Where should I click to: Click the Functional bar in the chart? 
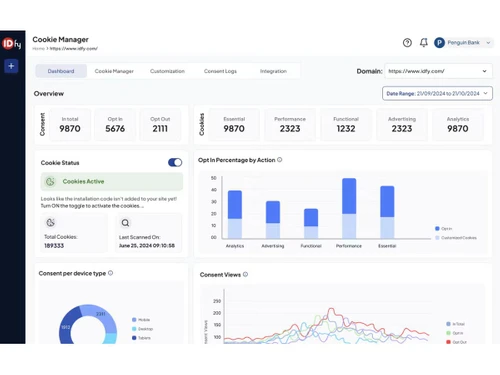coord(311,223)
